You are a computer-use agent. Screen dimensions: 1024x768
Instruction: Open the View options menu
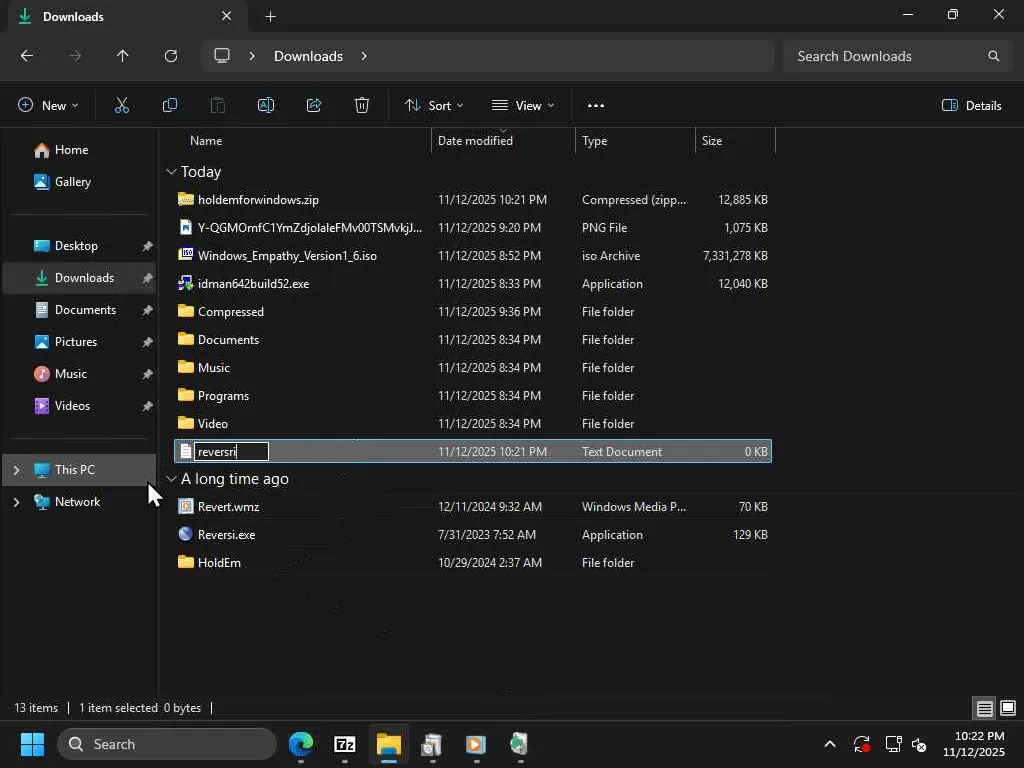pyautogui.click(x=523, y=105)
